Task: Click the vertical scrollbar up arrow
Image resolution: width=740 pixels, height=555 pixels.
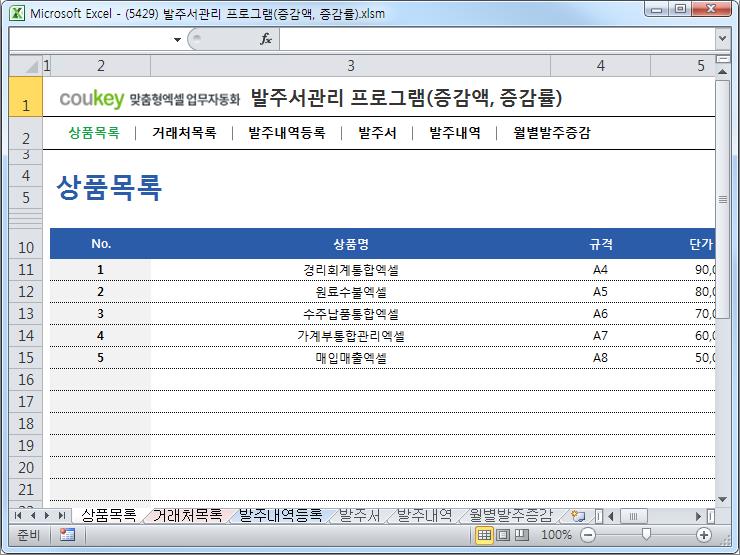Action: coord(722,71)
